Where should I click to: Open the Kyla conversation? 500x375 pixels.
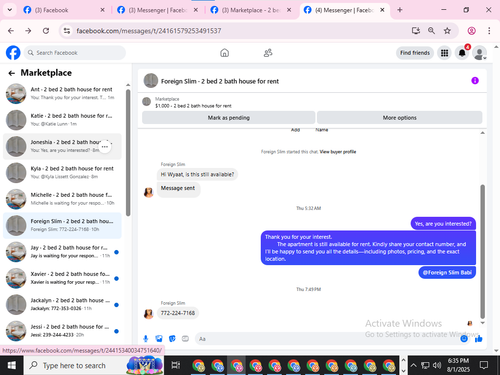62,172
